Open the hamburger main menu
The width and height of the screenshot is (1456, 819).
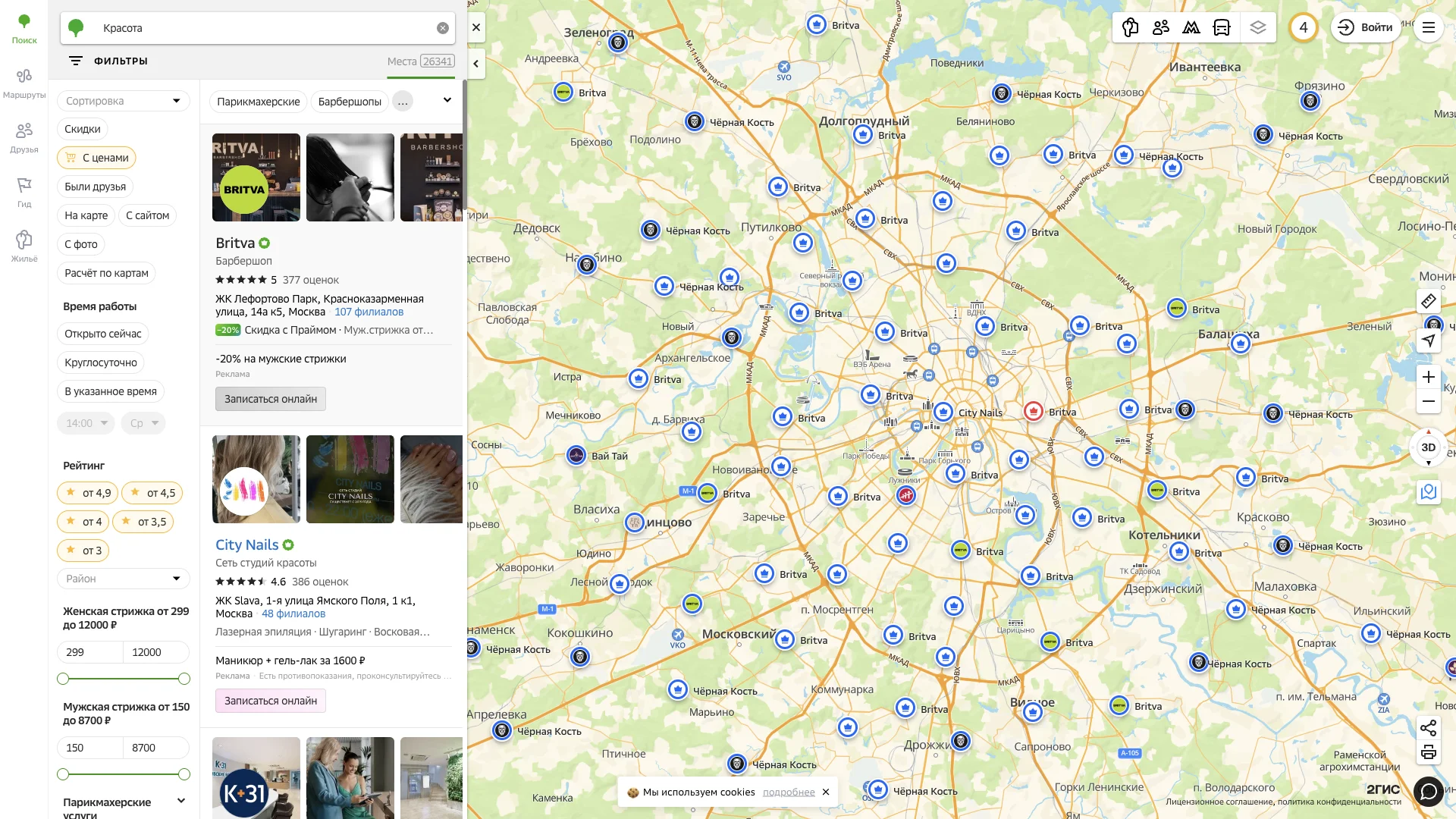pos(1428,28)
